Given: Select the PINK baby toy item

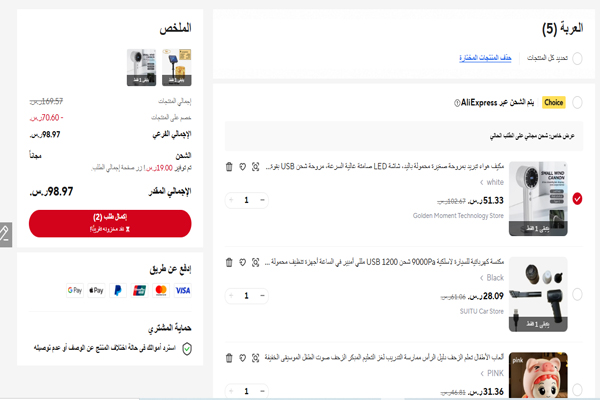Looking at the screenshot, I should point(577,390).
